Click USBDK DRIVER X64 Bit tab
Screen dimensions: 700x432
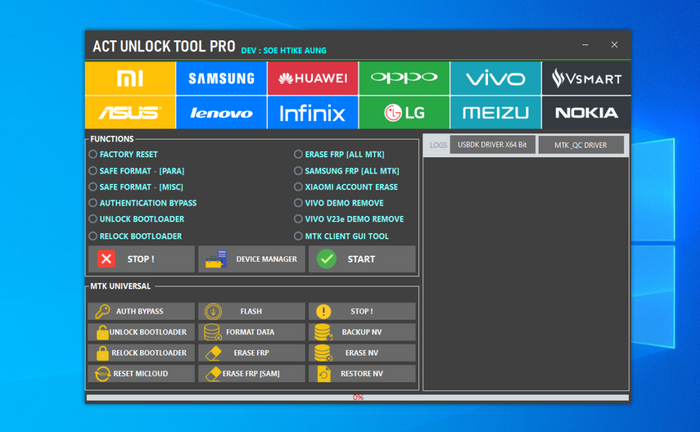[492, 145]
